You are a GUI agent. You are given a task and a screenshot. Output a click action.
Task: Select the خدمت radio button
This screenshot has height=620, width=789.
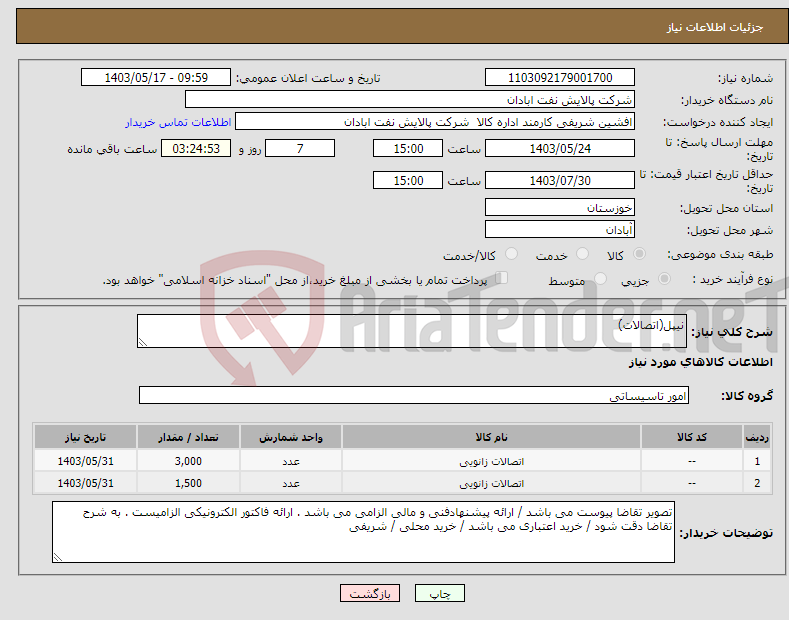[x=582, y=254]
